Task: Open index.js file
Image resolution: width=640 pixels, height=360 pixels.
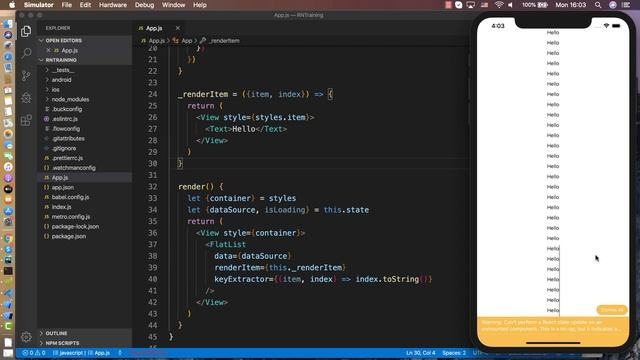Action: point(61,207)
